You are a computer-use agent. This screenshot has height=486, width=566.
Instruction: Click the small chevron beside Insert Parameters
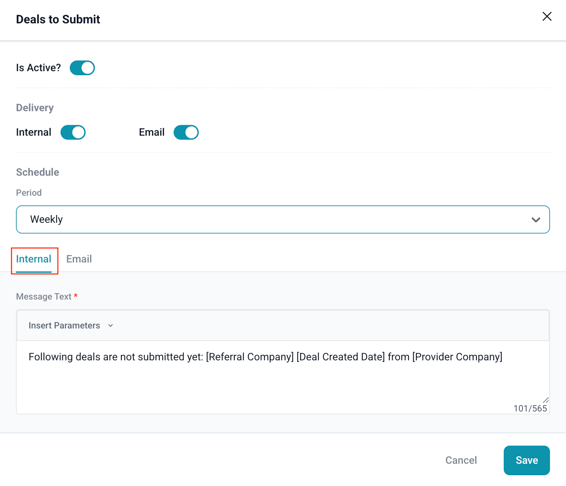(110, 326)
